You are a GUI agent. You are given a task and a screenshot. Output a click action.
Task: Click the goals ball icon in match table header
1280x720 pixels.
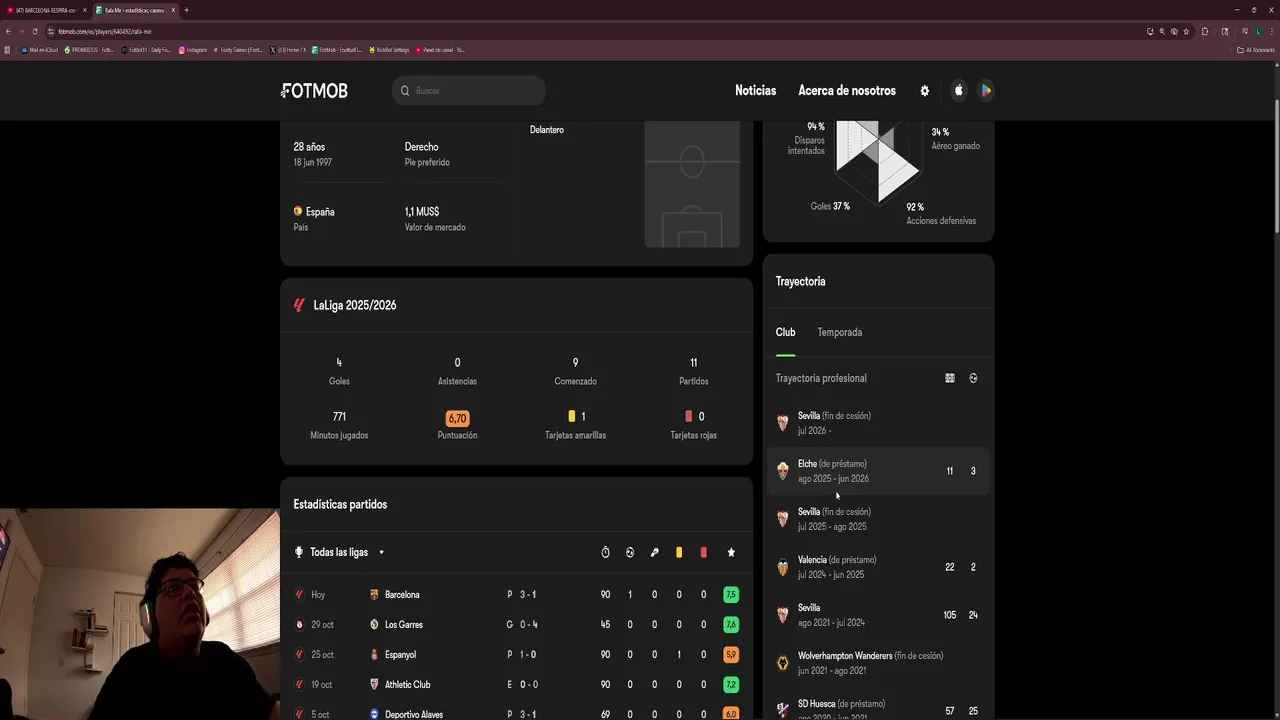pyautogui.click(x=630, y=552)
